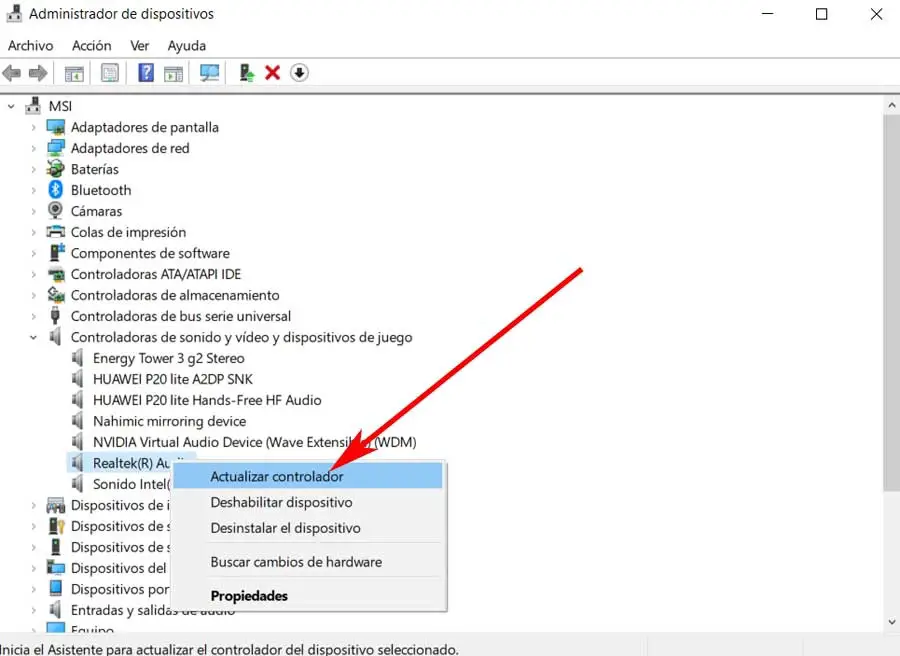This screenshot has width=900, height=656.
Task: Select NVIDIA Virtual Audio Device
Action: tap(254, 442)
